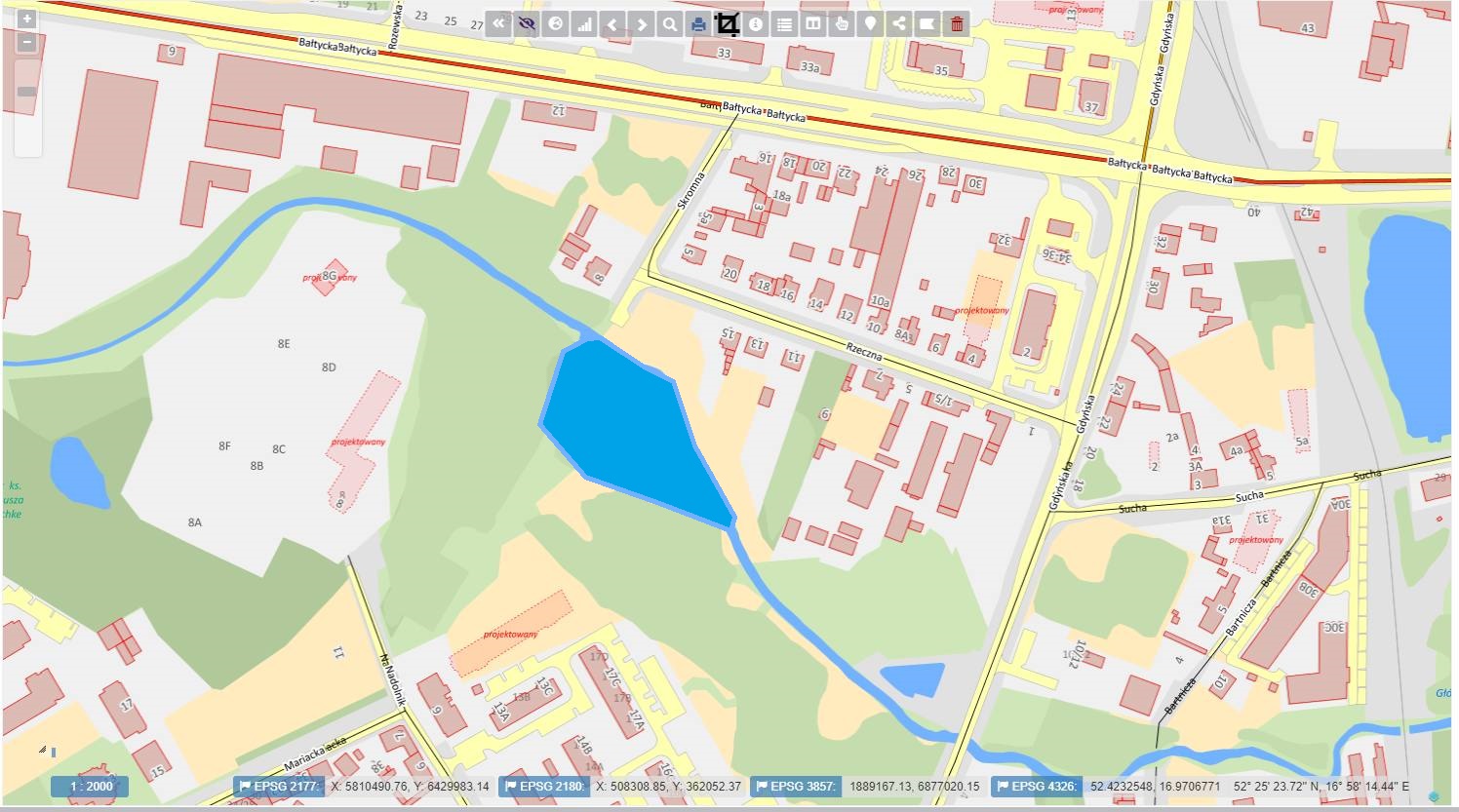The image size is (1459, 812).
Task: Print the map using printer icon
Action: [x=698, y=24]
